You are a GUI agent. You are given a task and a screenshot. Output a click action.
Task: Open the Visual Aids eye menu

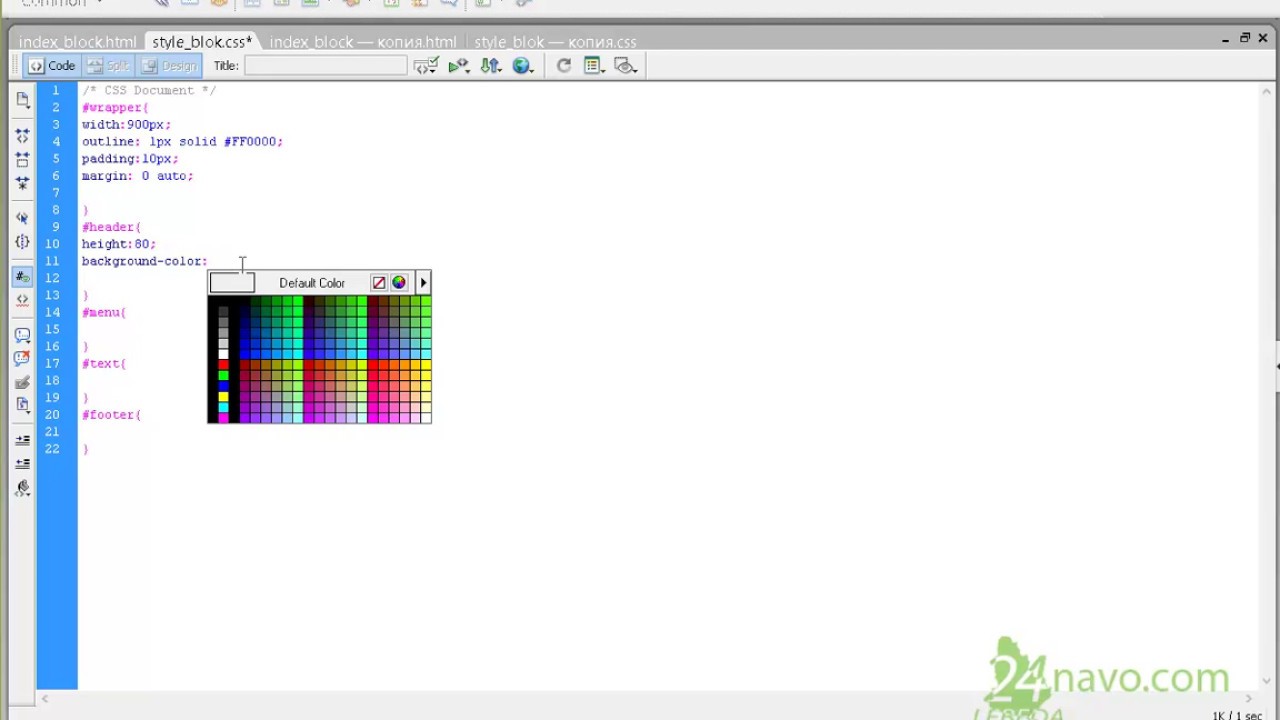tap(626, 66)
